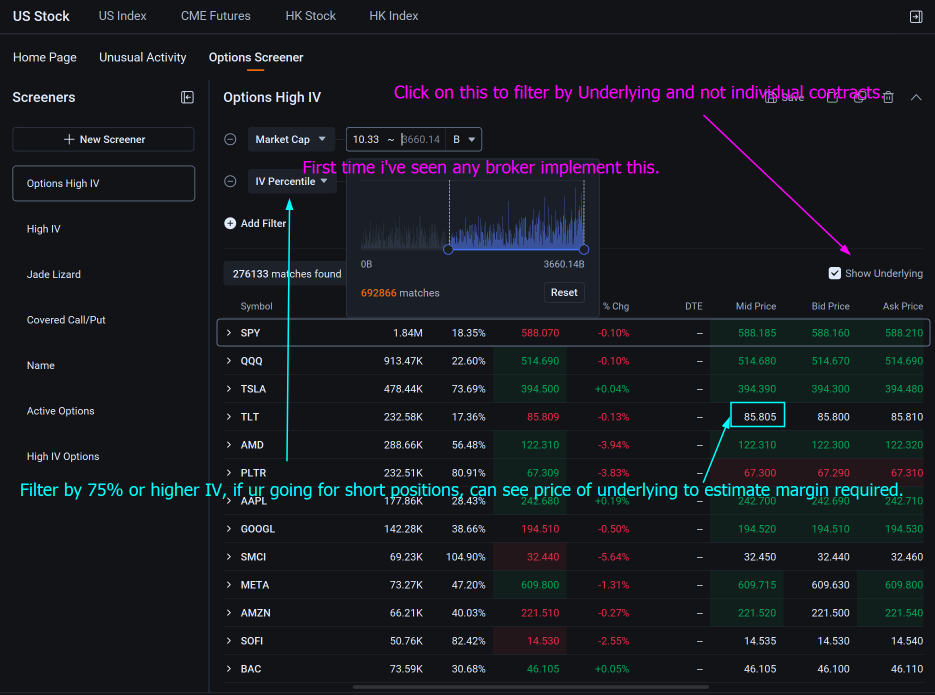The image size is (935, 695).
Task: Click the SPY symbol cell
Action: point(250,333)
